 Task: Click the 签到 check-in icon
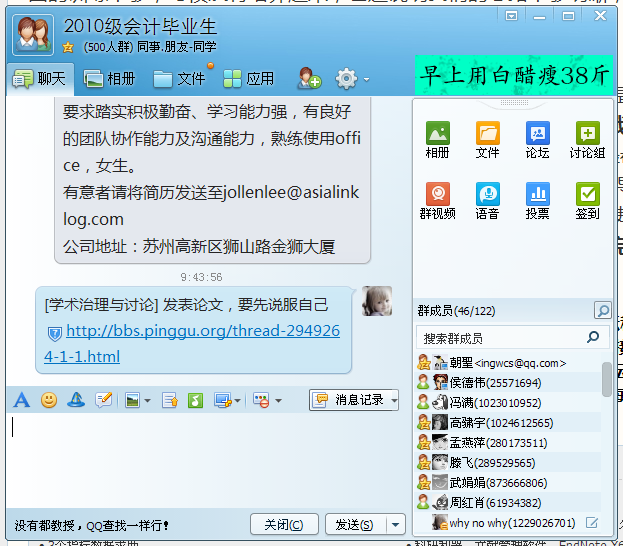[587, 201]
